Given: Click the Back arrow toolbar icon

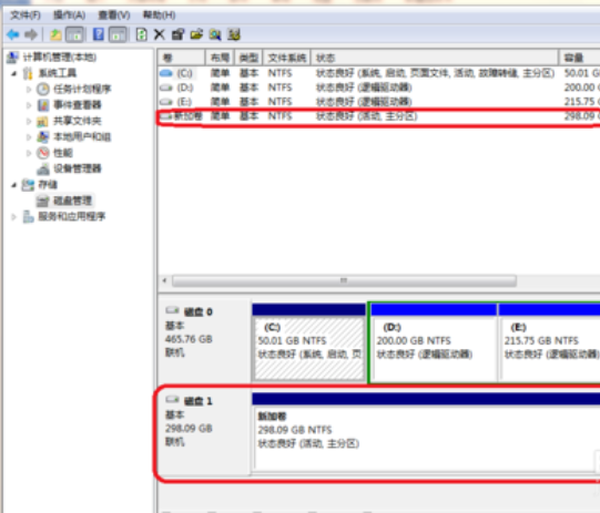Looking at the screenshot, I should click(12, 34).
